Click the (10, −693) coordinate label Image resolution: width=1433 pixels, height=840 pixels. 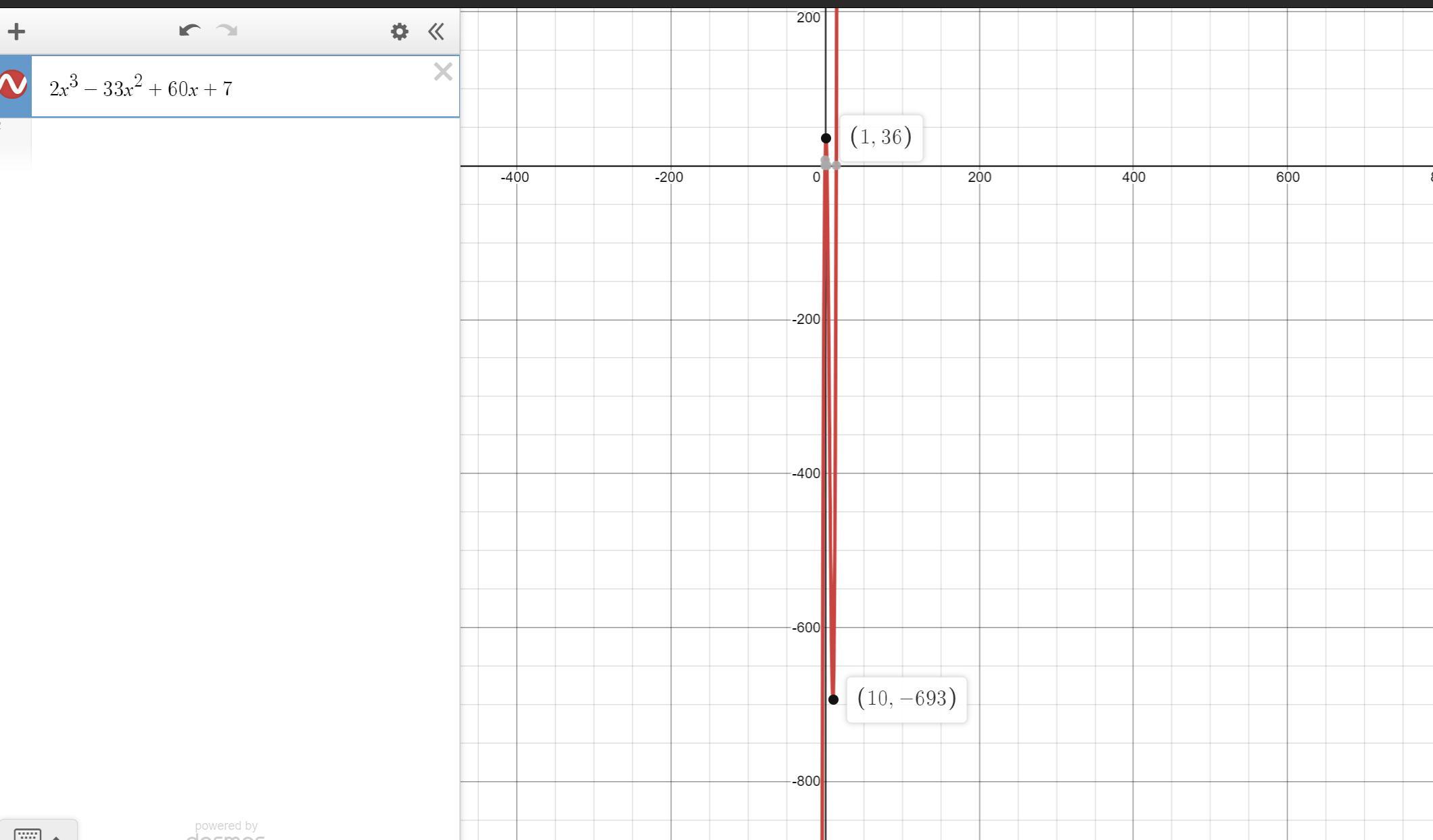click(906, 699)
